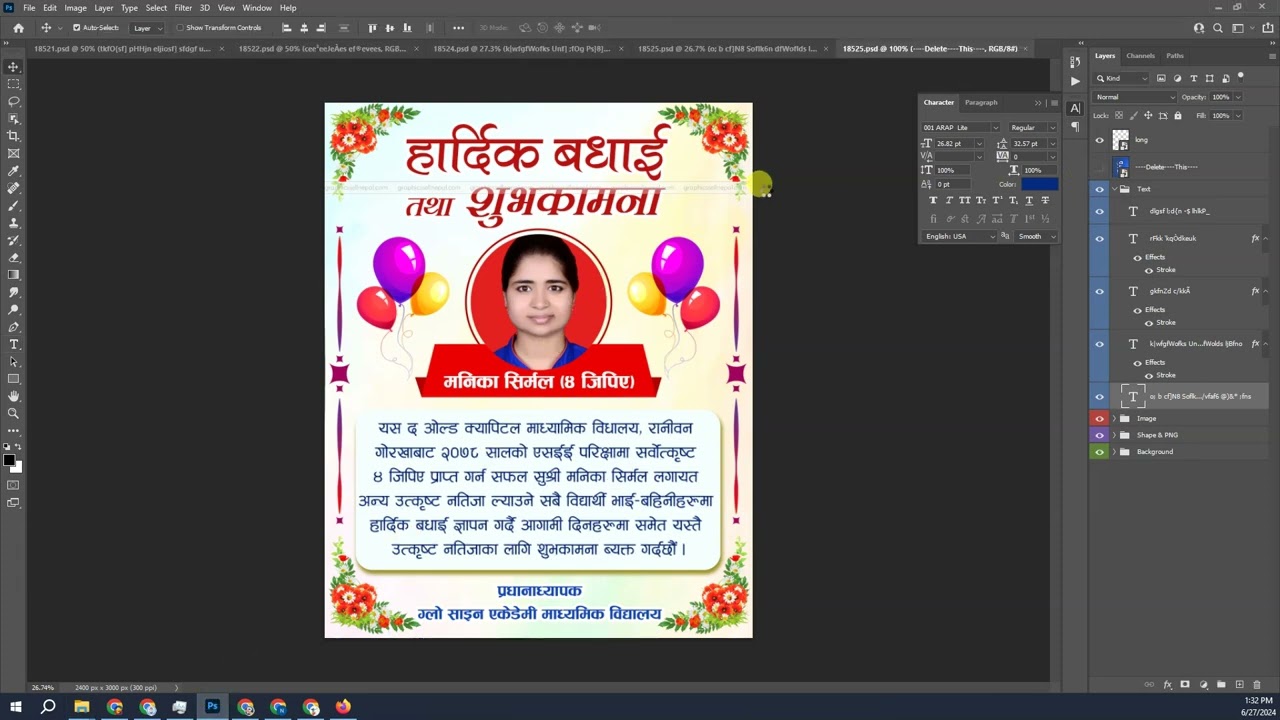Select the Lasso tool

tap(13, 101)
